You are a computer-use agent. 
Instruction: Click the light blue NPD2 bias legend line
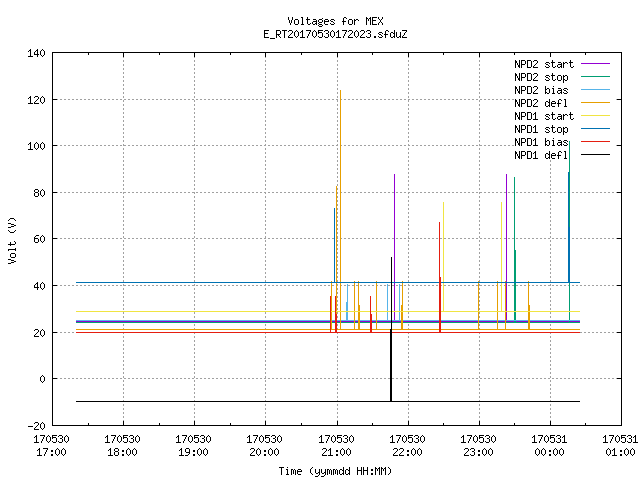596,90
